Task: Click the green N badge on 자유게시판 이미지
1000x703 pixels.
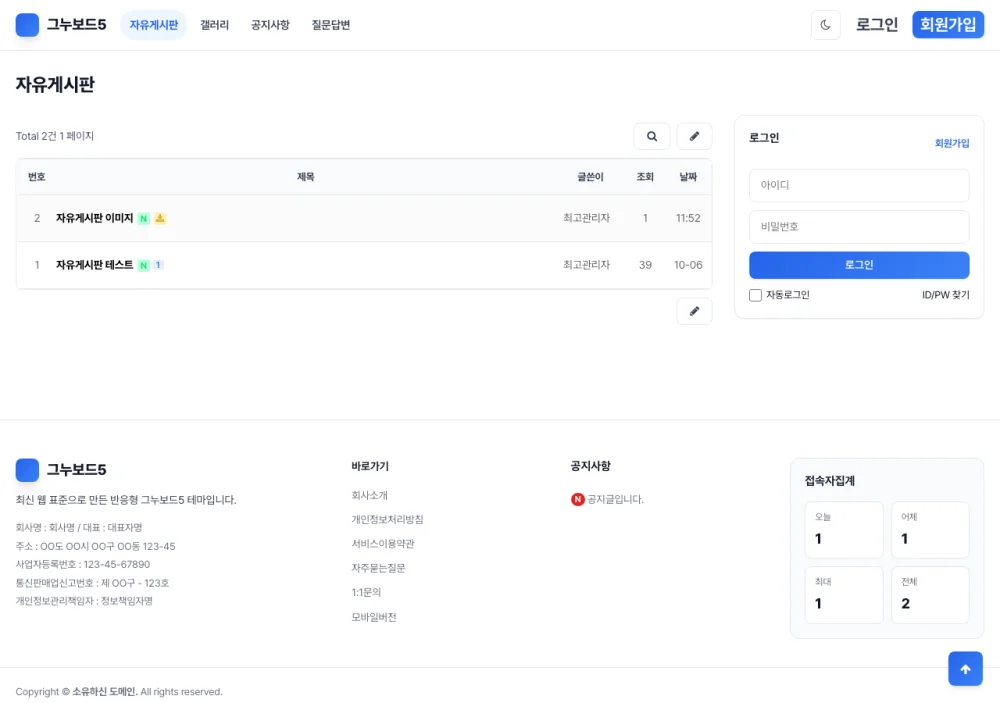Action: tap(143, 218)
